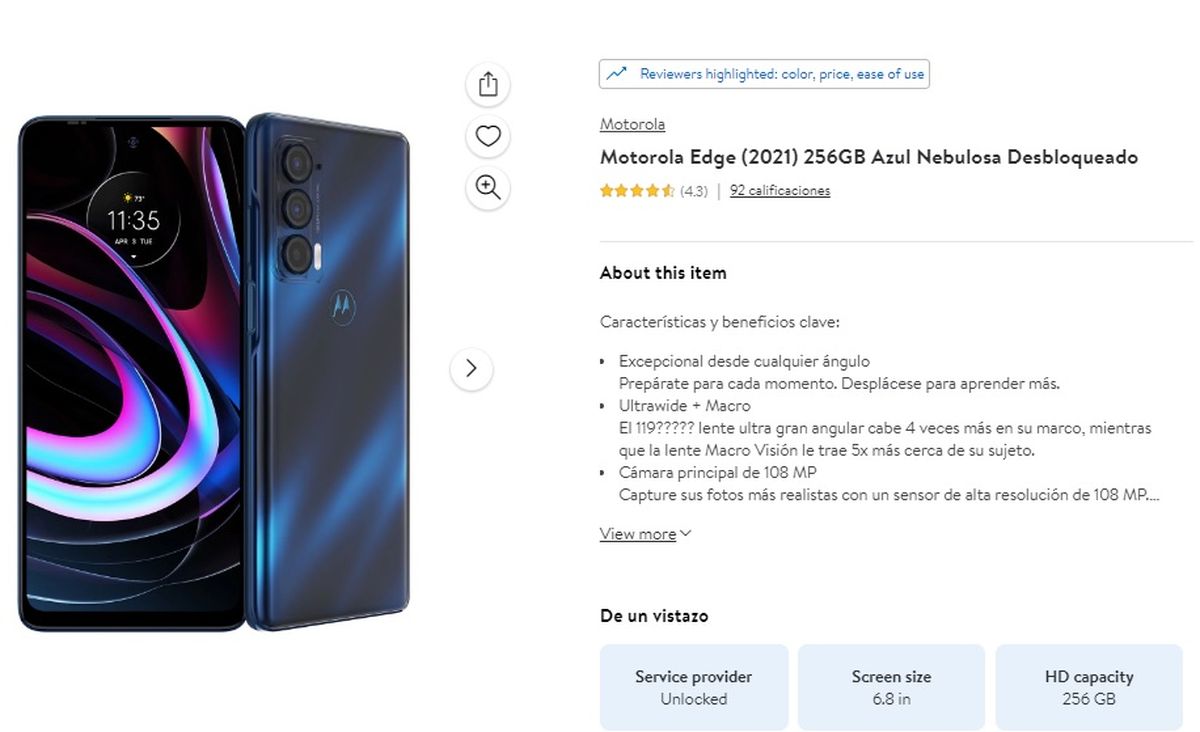1200x732 pixels.
Task: Click the View more link text
Action: click(638, 534)
